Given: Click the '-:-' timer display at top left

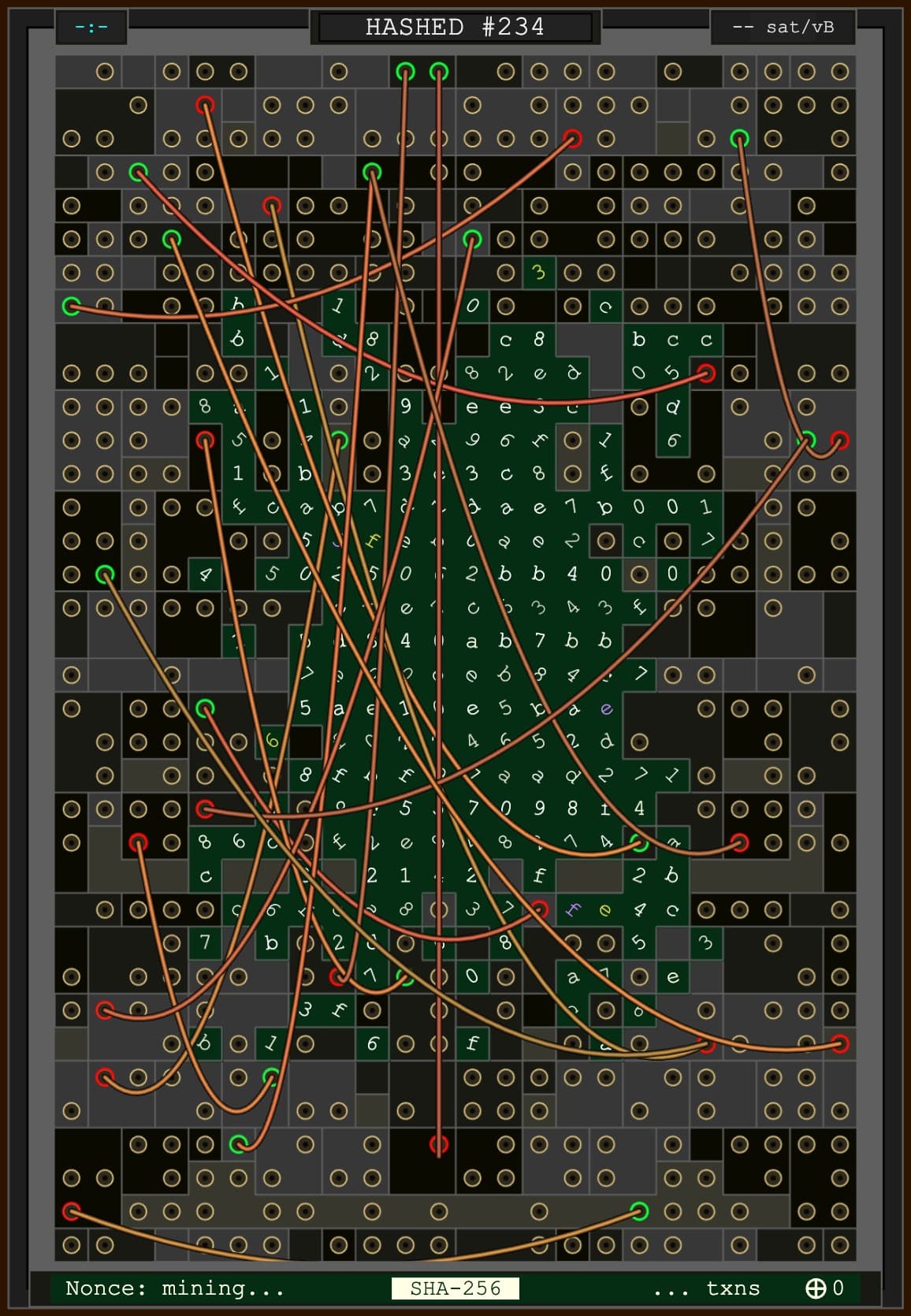Looking at the screenshot, I should (x=91, y=28).
